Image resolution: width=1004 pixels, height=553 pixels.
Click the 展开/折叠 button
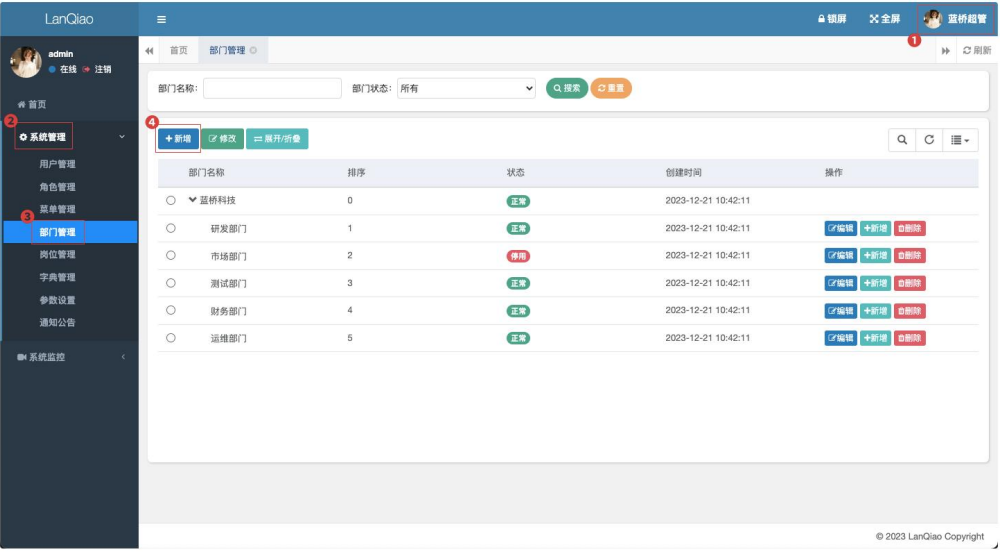[277, 139]
